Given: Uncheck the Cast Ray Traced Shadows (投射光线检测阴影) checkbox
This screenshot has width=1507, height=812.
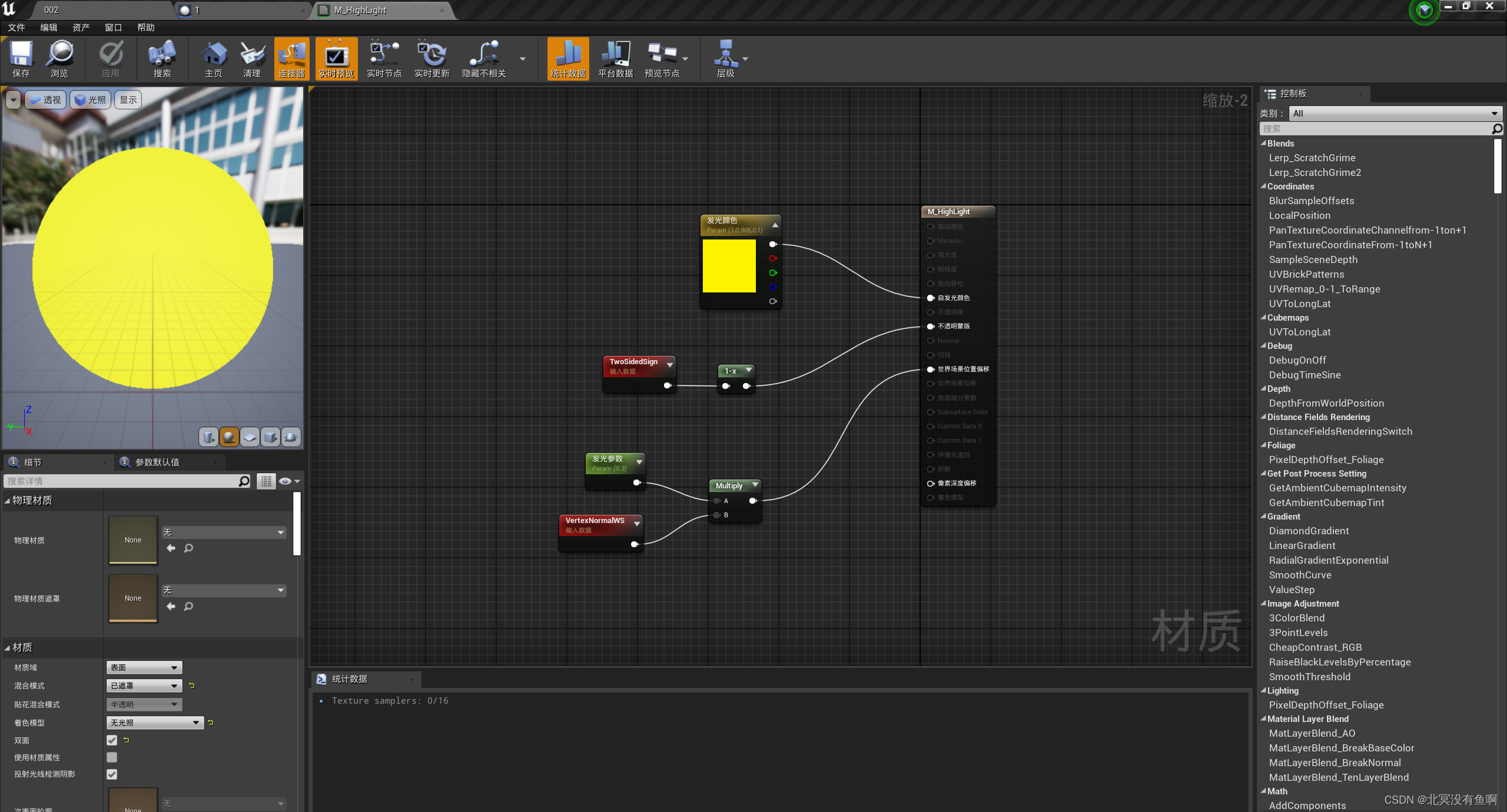Looking at the screenshot, I should pyautogui.click(x=112, y=774).
